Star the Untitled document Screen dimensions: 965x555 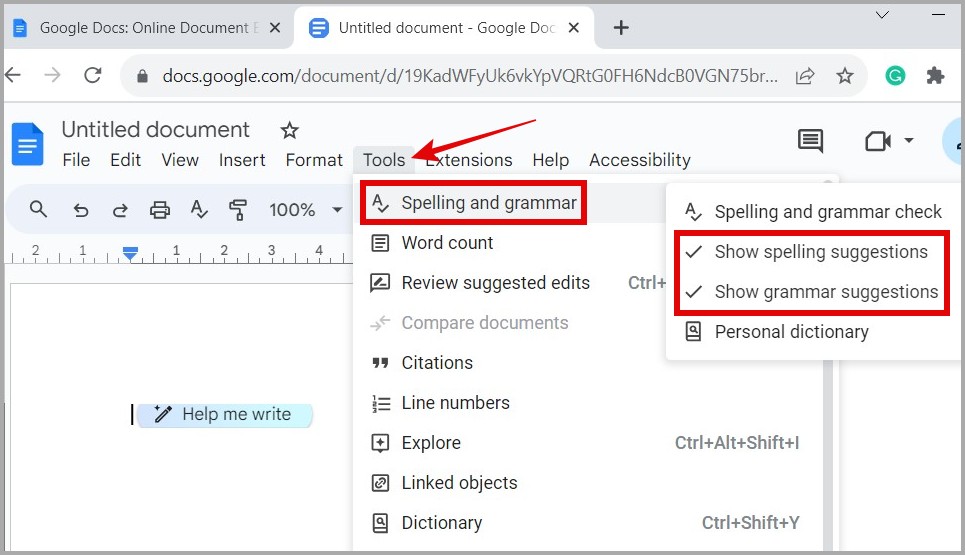point(289,130)
